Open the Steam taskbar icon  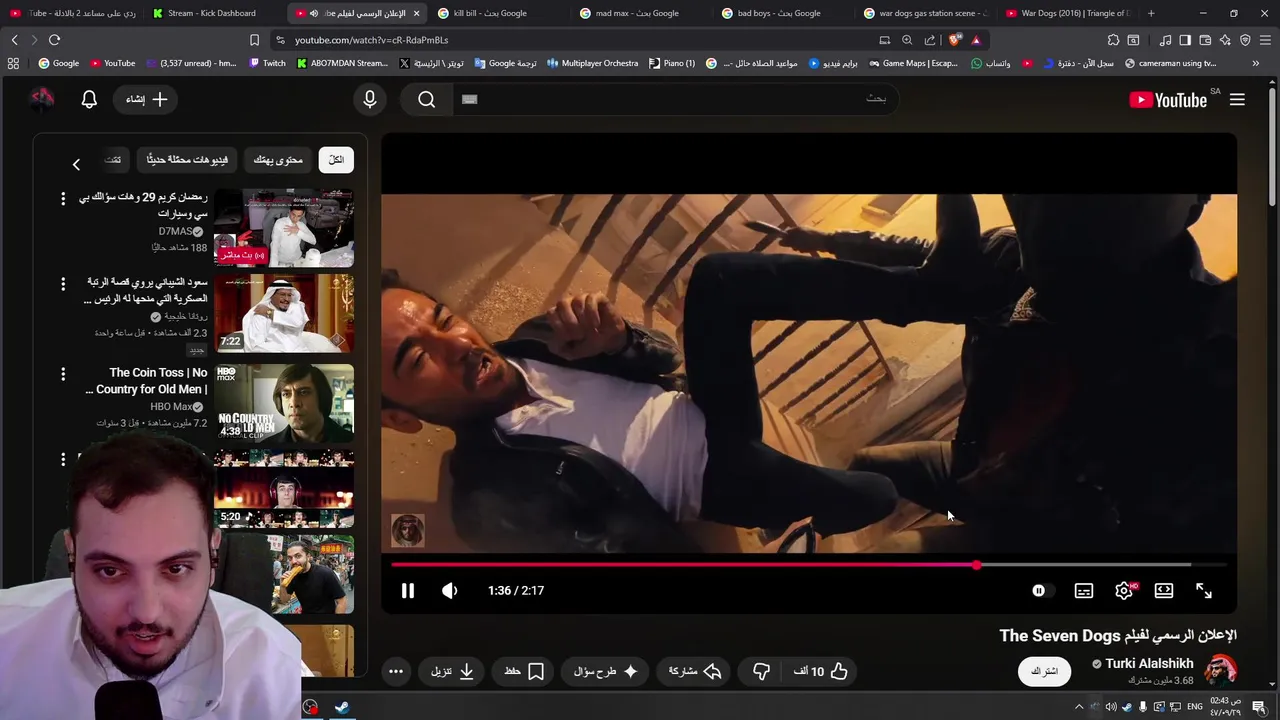[342, 707]
